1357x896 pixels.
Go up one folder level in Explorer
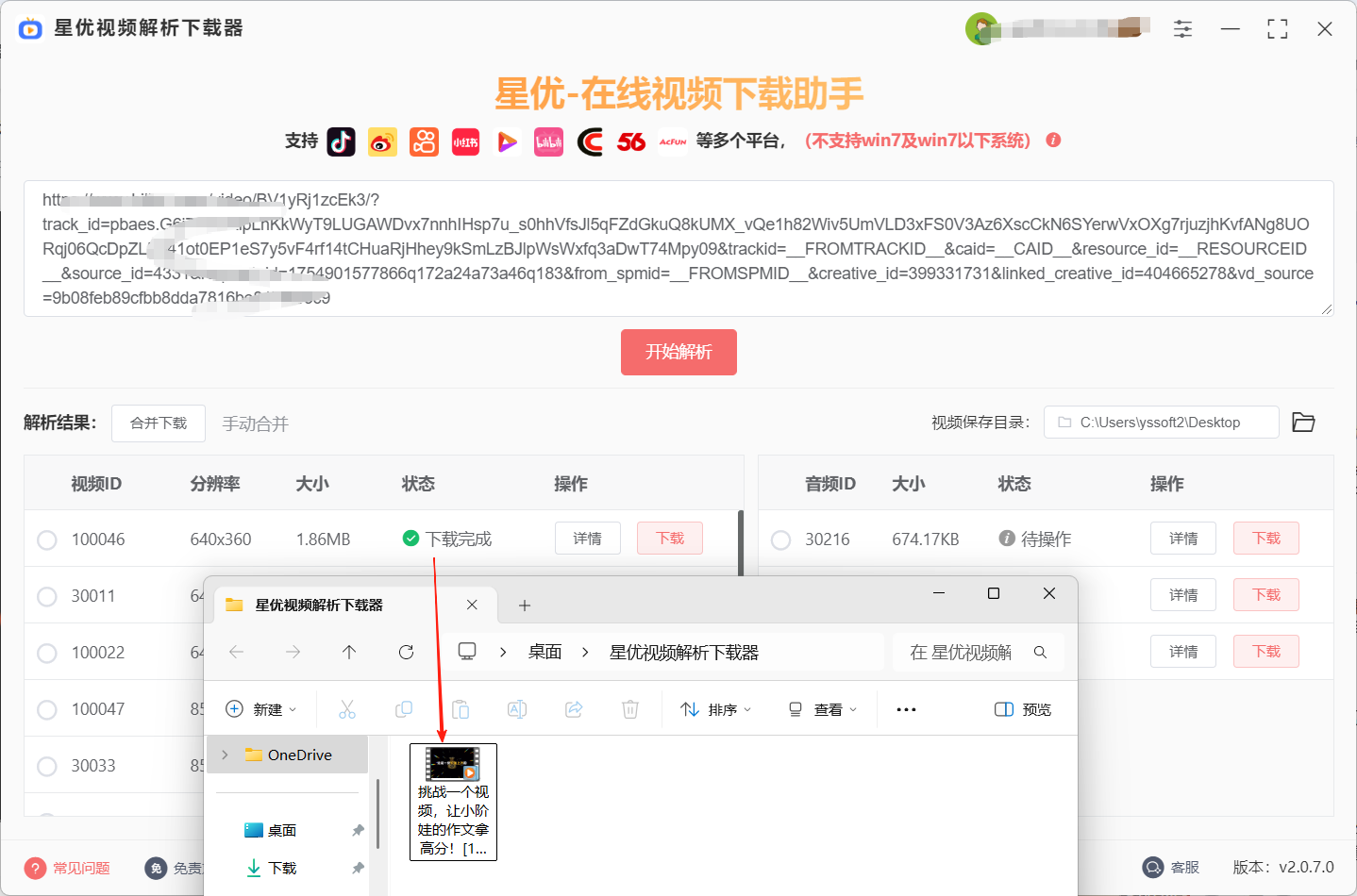(349, 652)
